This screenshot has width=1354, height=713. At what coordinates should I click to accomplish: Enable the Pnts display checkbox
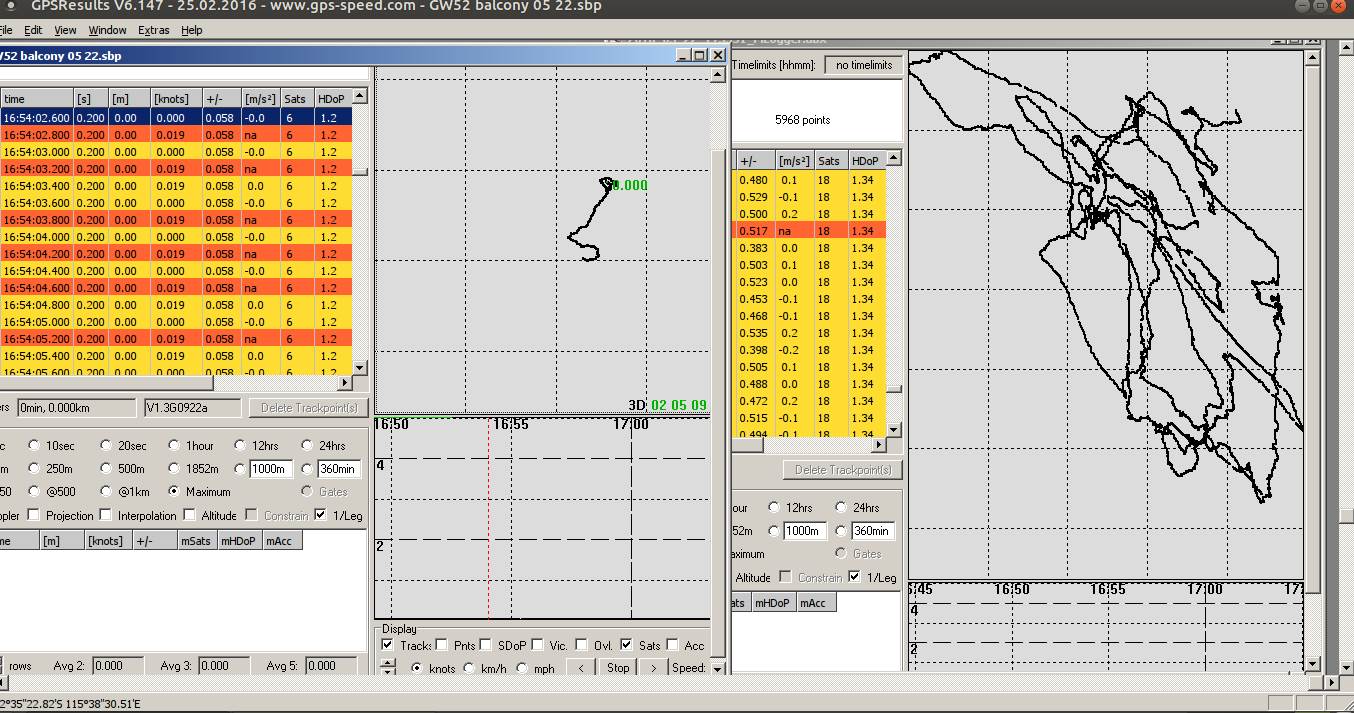441,645
